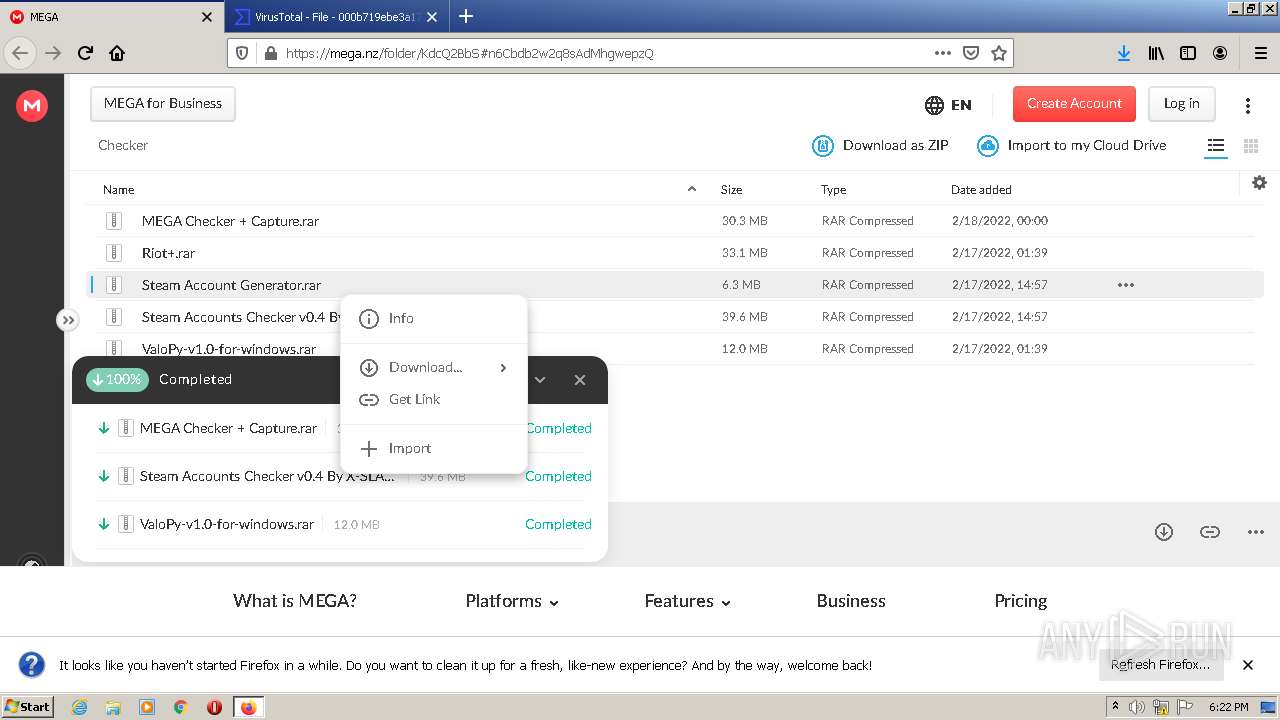Open Internet Explorer from the taskbar
Image resolution: width=1280 pixels, height=720 pixels.
click(x=79, y=707)
